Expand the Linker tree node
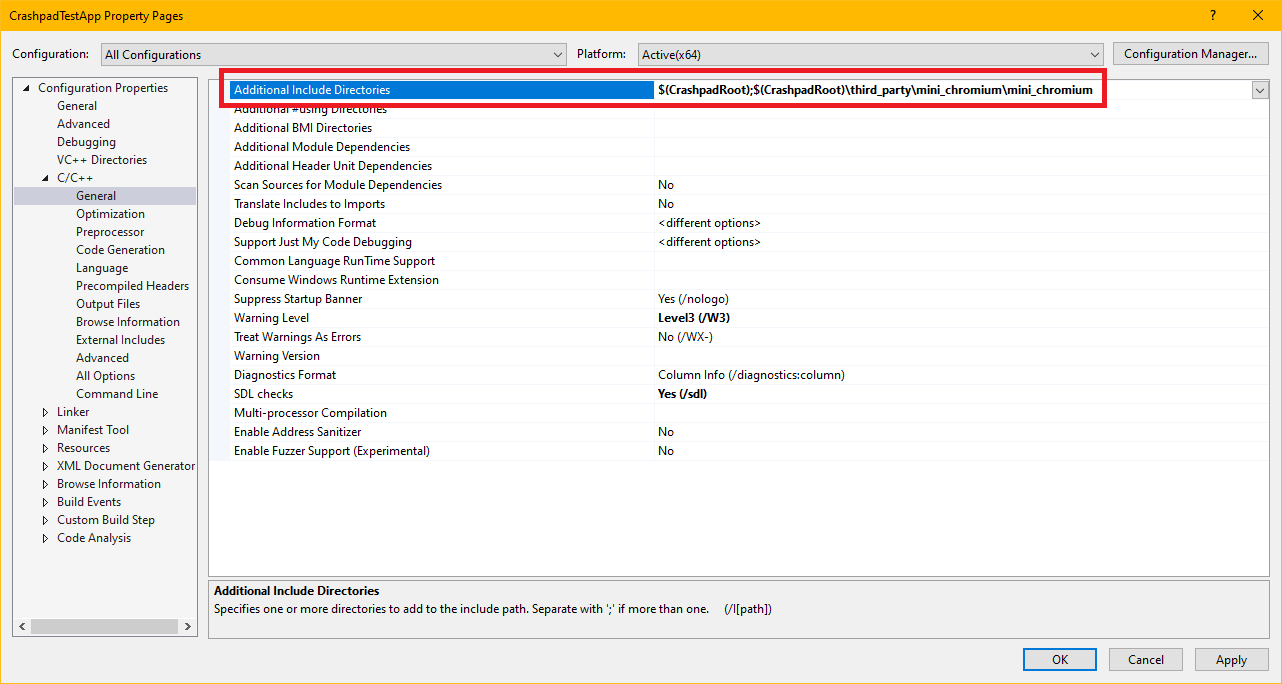Screen dimensions: 1282x684 coord(45,412)
